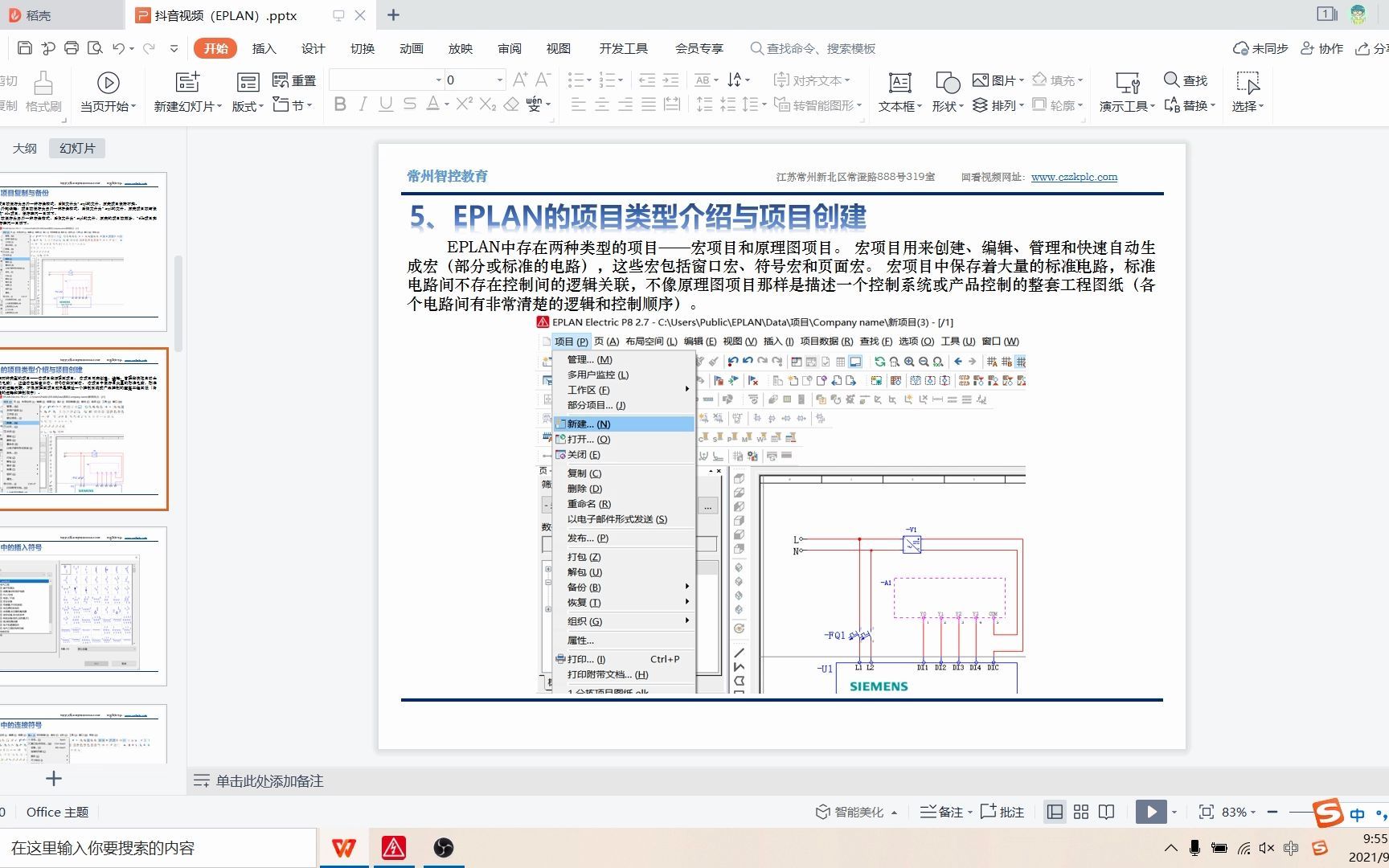Show hidden system tray icons
Viewport: 1389px width, 868px height.
(x=1170, y=848)
